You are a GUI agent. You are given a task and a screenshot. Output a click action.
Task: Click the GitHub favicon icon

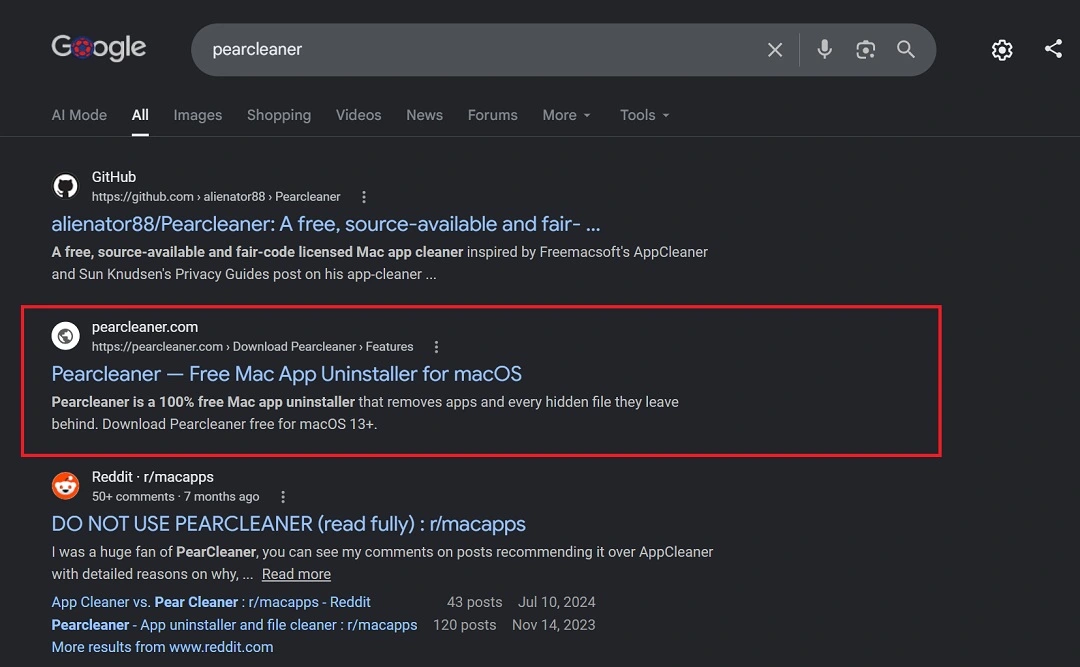tap(65, 186)
